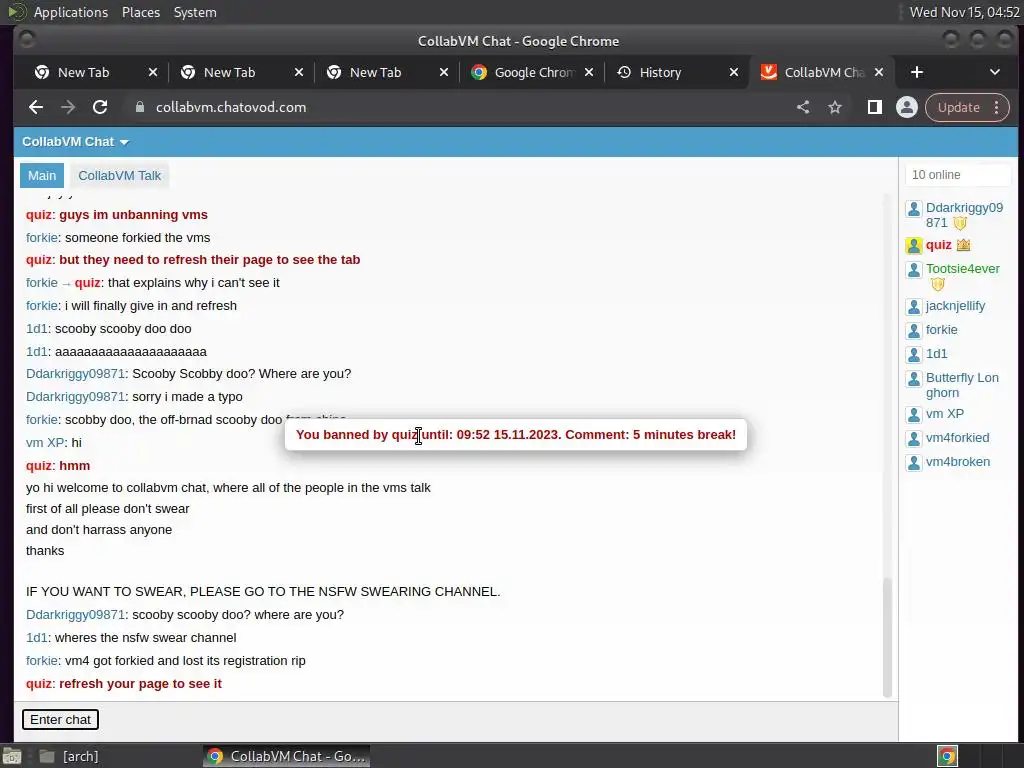Click the Chrome icon in the system tray

click(947, 756)
